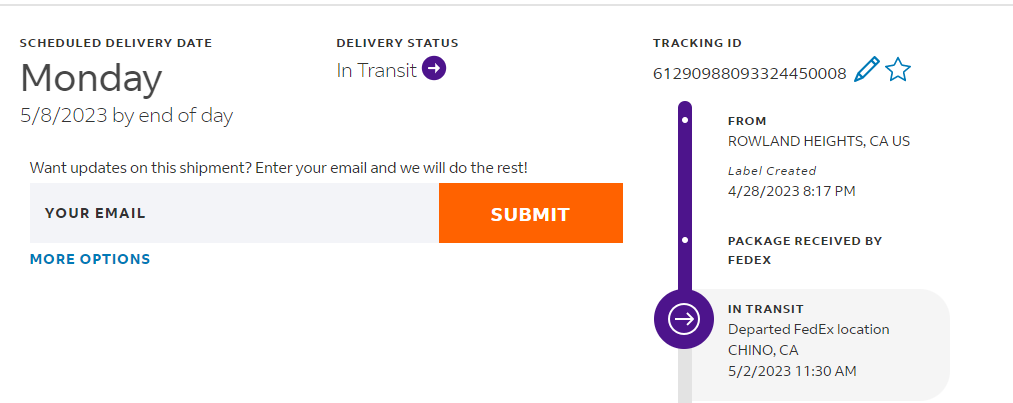Click the 5/8/2023 by end of day text

click(126, 116)
